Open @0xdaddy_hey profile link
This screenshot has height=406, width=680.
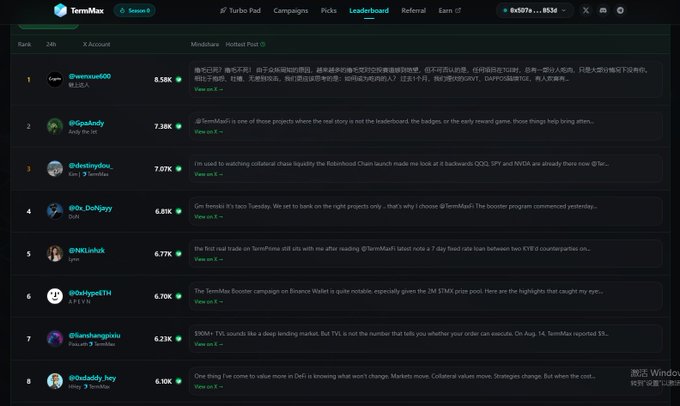92,378
